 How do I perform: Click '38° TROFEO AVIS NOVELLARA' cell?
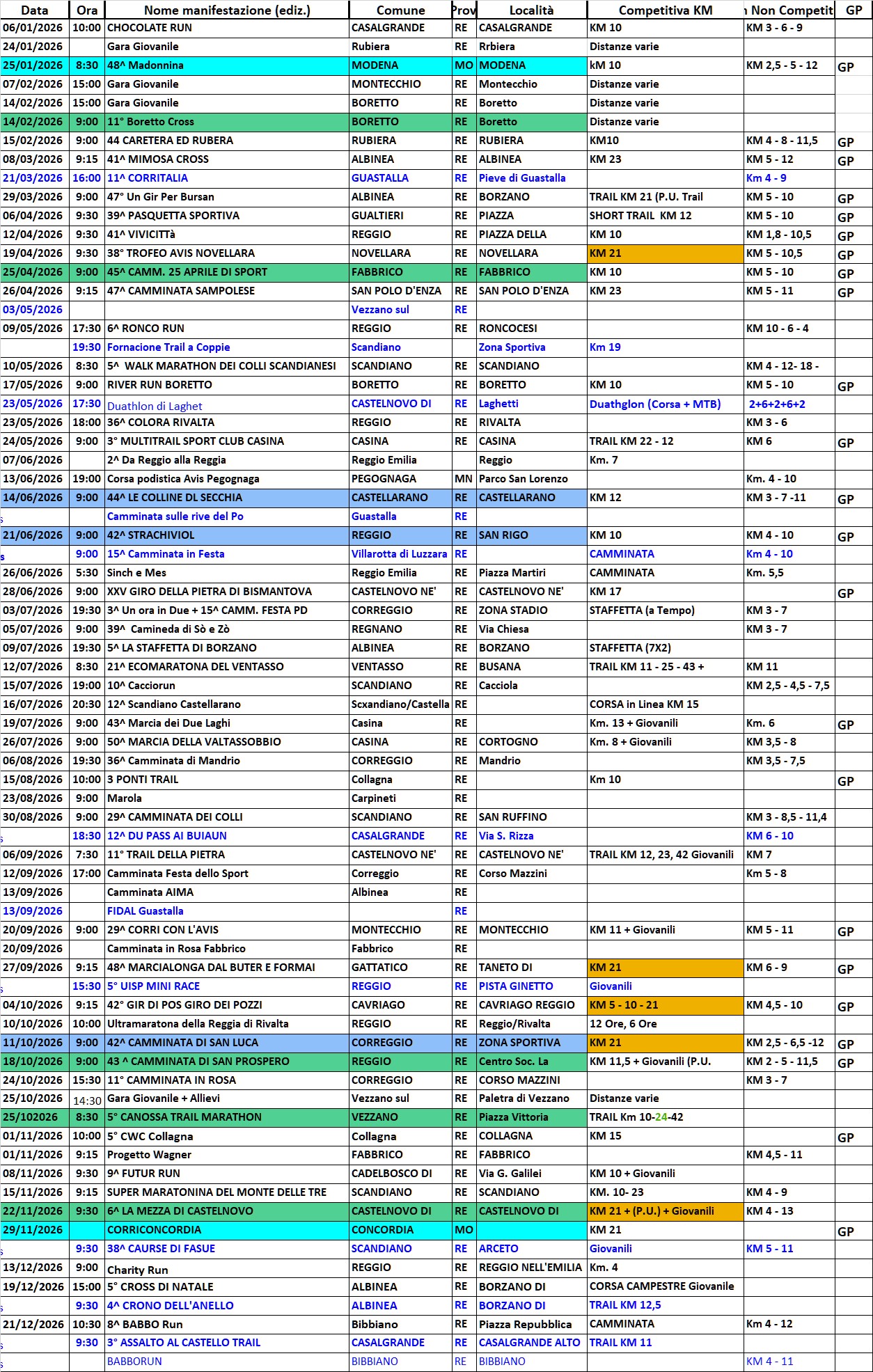227,253
